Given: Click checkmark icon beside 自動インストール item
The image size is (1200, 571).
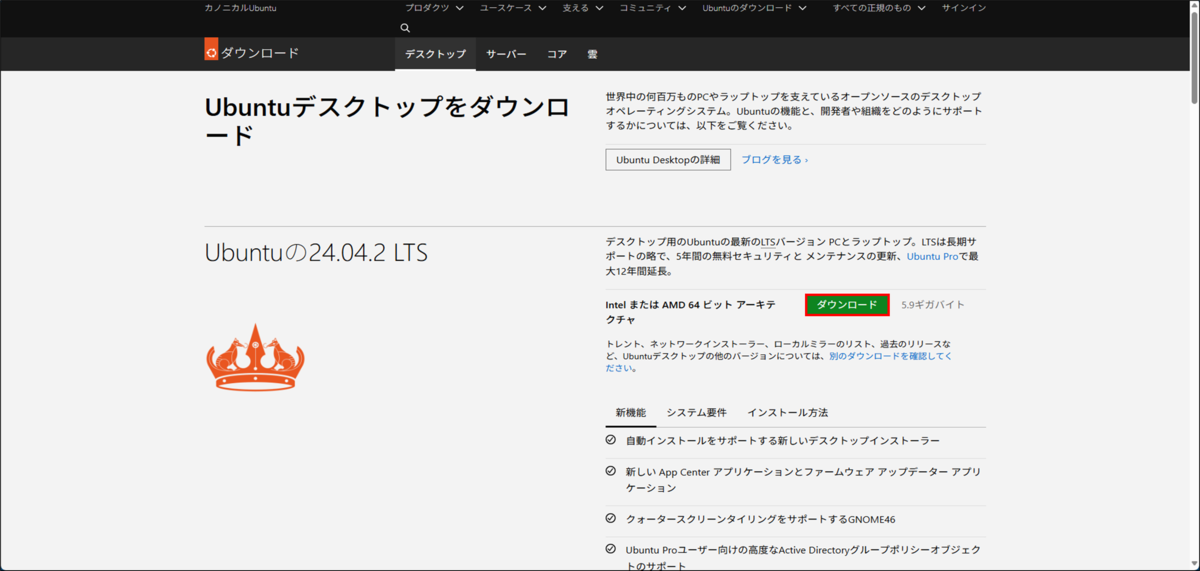Looking at the screenshot, I should (611, 440).
